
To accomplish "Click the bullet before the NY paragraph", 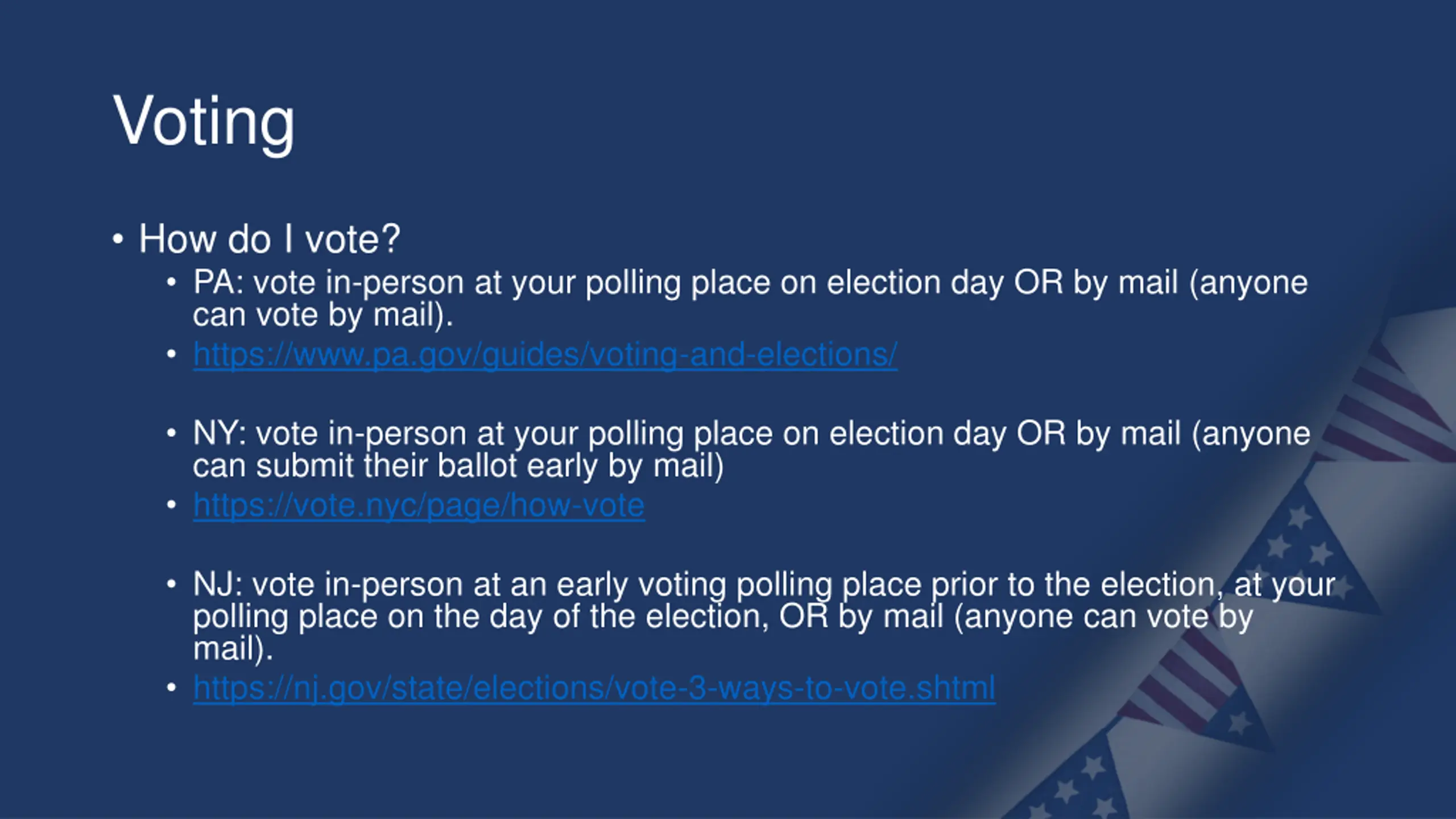I will 172,434.
